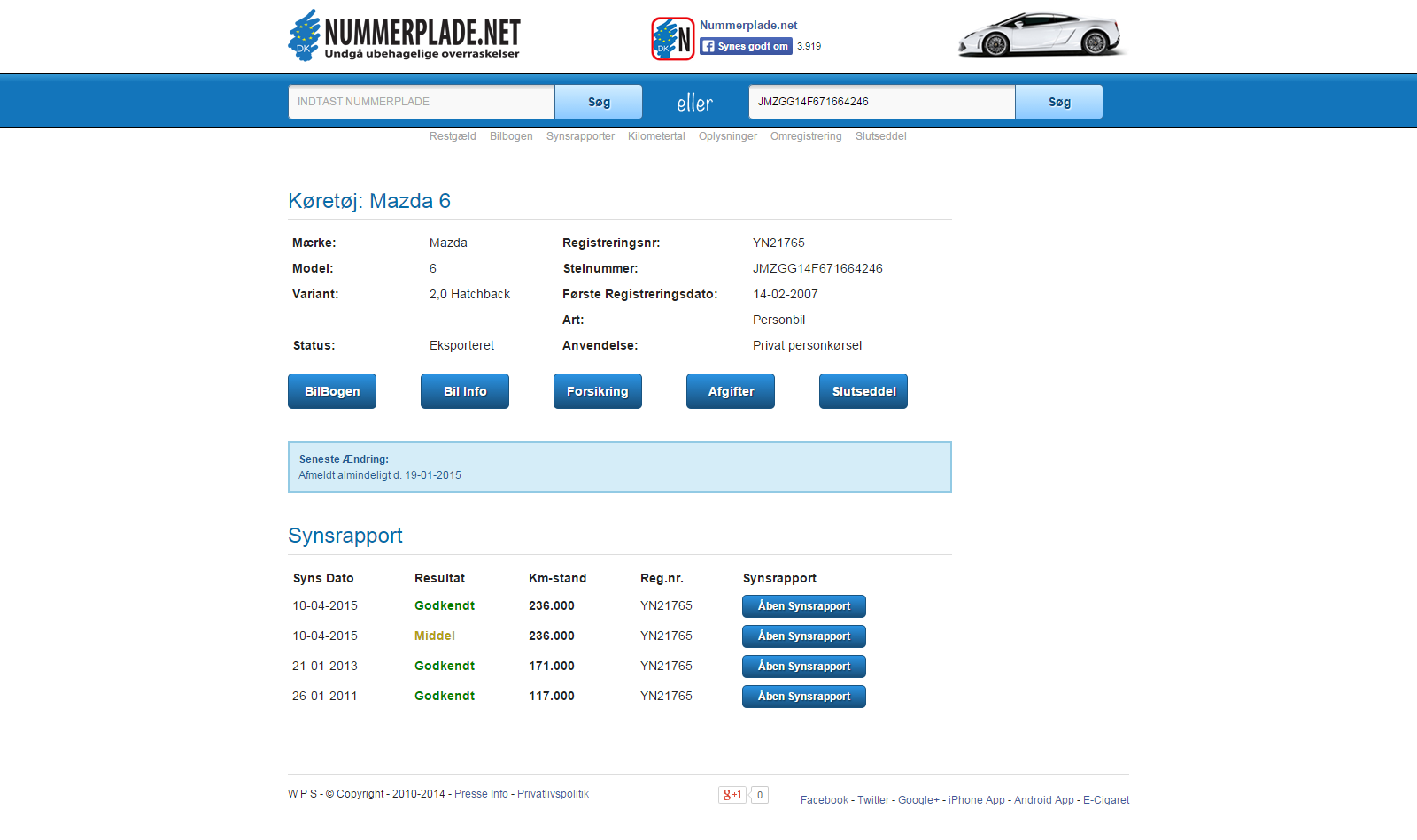
Task: Select the Omregistrering menu link
Action: point(806,136)
